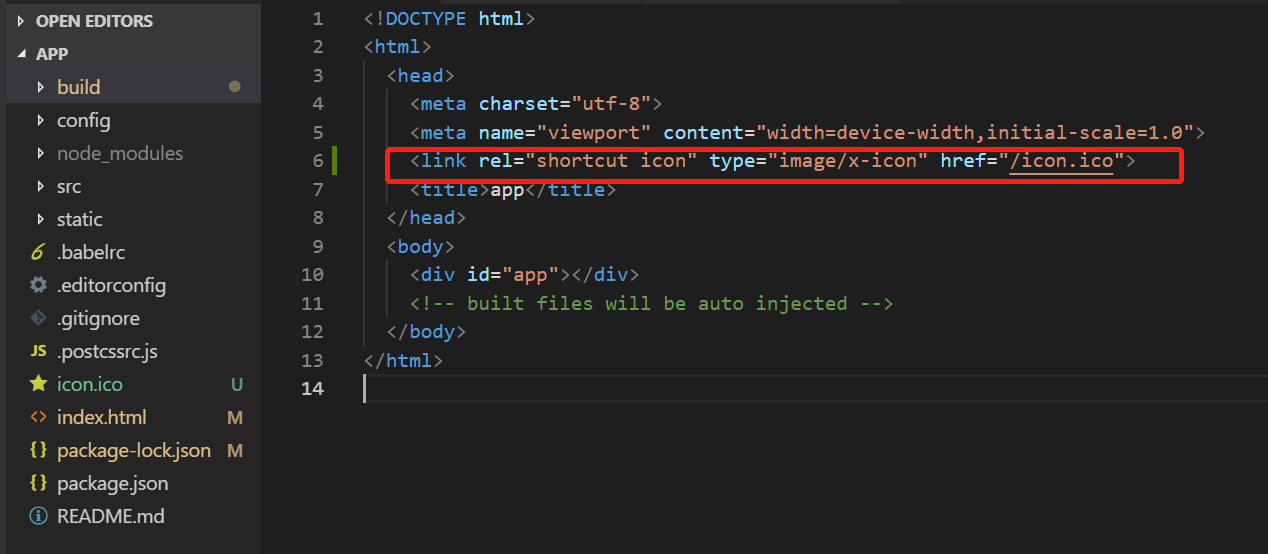Open the .babelrc file
The image size is (1268, 554).
point(91,252)
